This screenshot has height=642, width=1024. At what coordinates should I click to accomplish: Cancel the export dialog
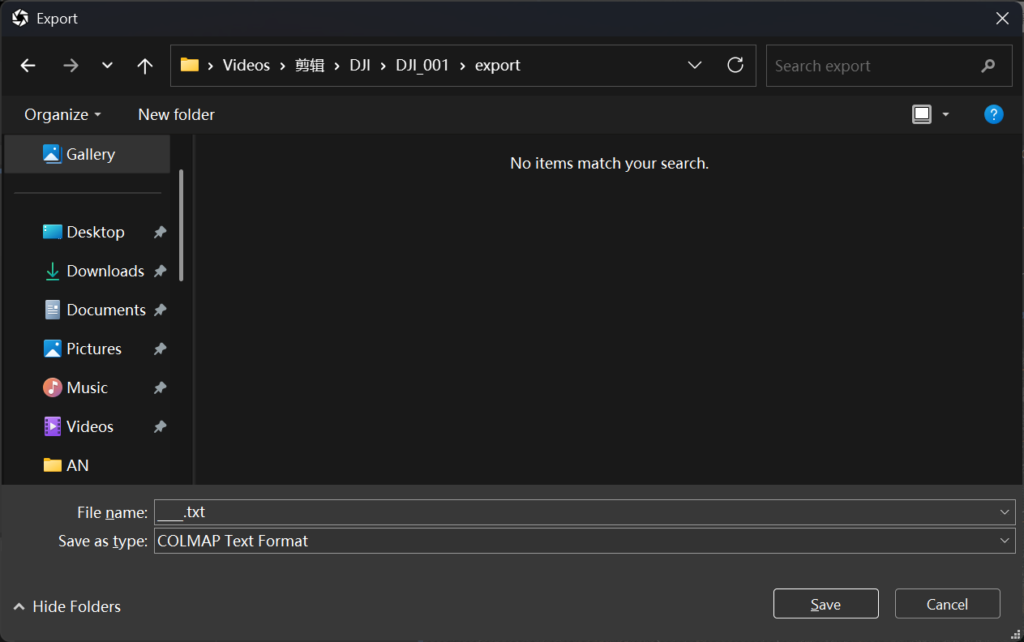pyautogui.click(x=946, y=604)
